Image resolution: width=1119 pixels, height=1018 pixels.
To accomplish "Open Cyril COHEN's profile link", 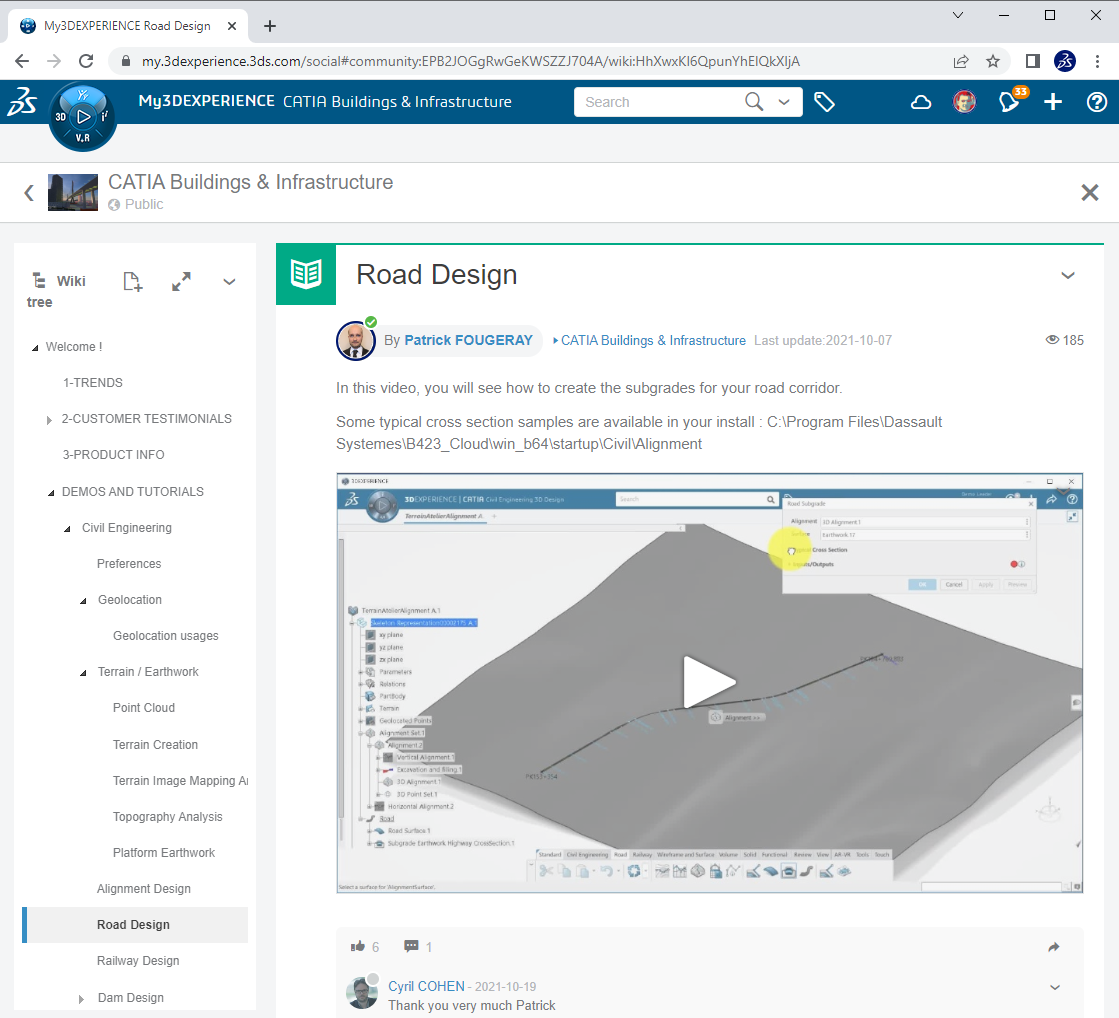I will click(x=427, y=986).
